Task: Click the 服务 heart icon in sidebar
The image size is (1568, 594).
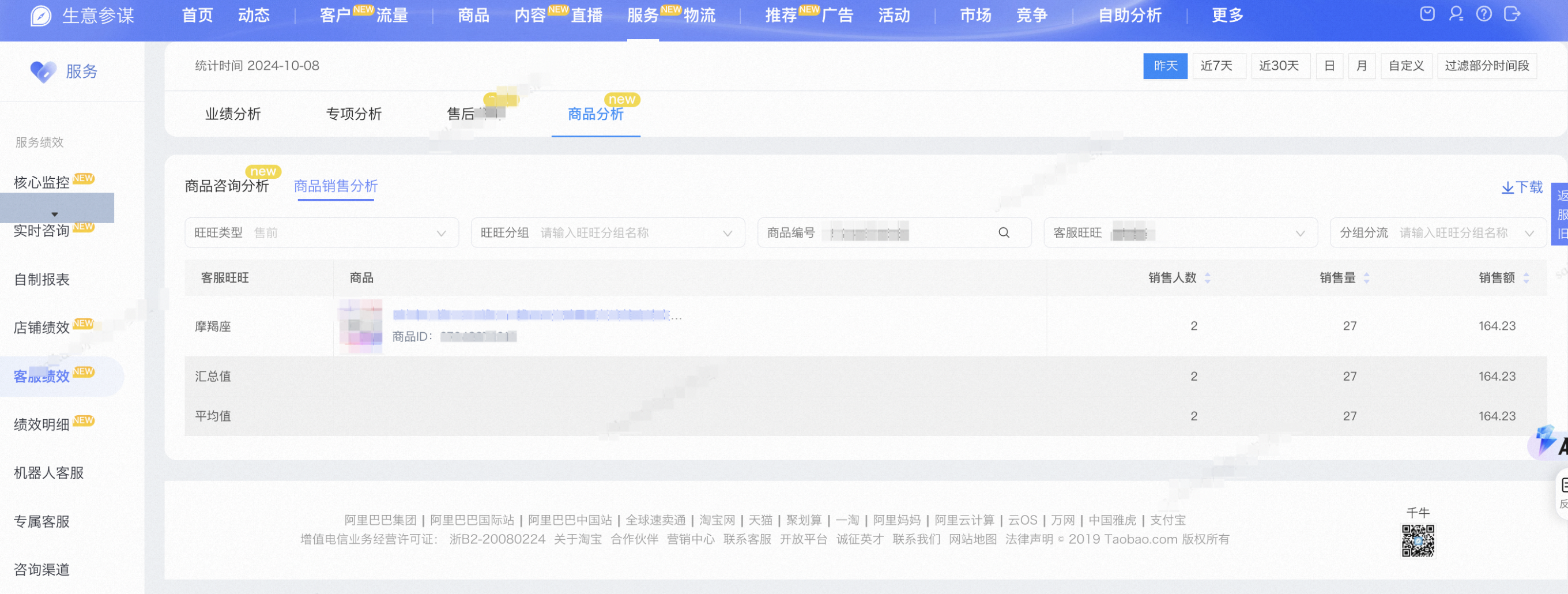Action: [43, 72]
